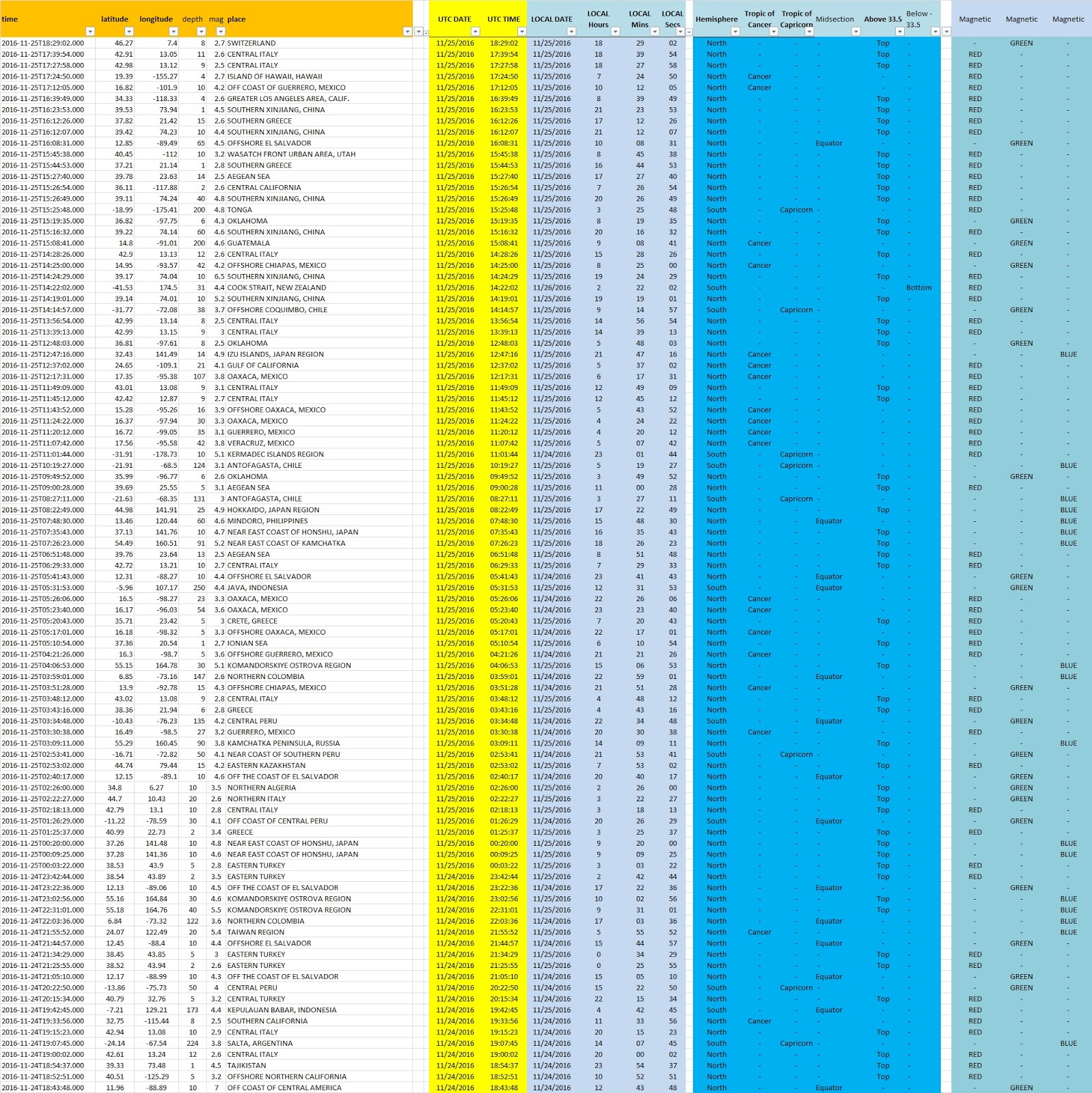The width and height of the screenshot is (1092, 1093).
Task: Open the LOCAL Hours filter dropdown
Action: [x=615, y=31]
